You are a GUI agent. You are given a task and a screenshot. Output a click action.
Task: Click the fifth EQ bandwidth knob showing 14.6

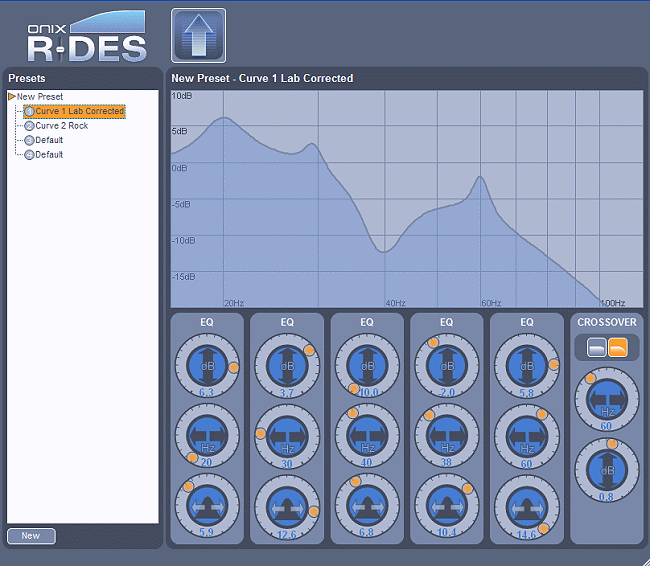tap(527, 507)
